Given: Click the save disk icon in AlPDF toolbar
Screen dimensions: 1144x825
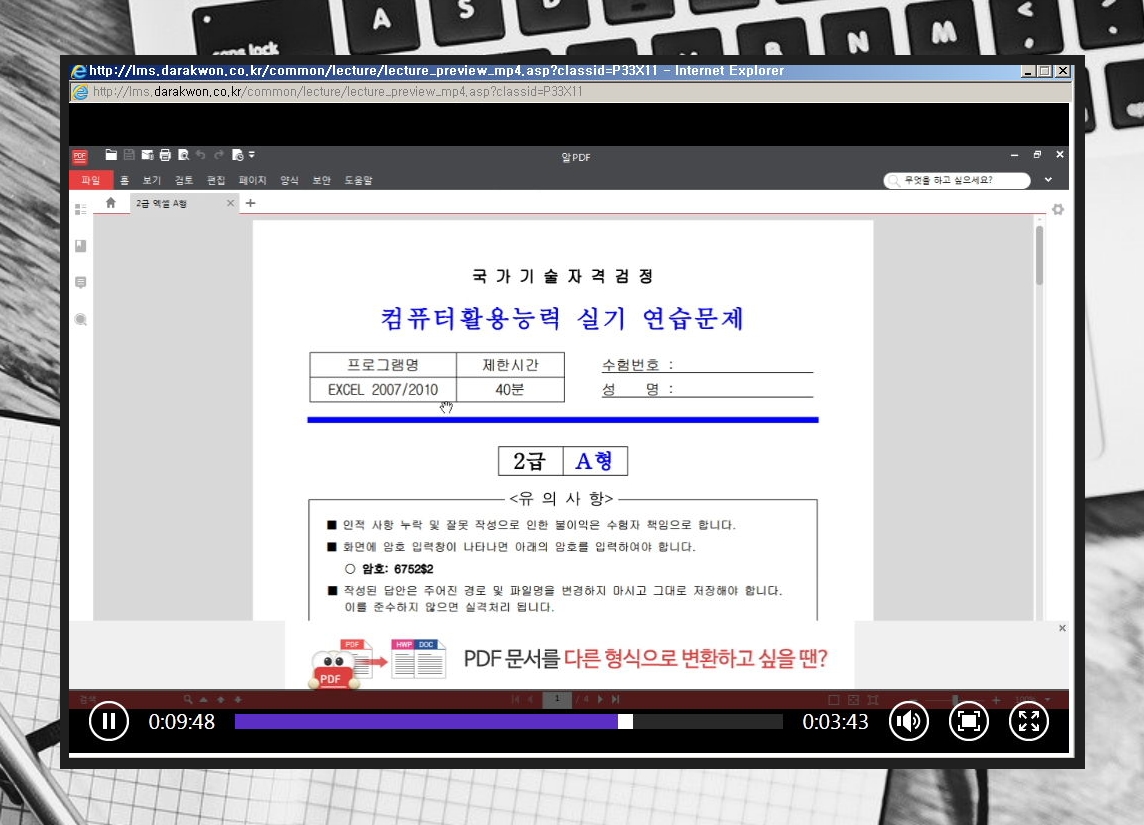Looking at the screenshot, I should pyautogui.click(x=129, y=155).
